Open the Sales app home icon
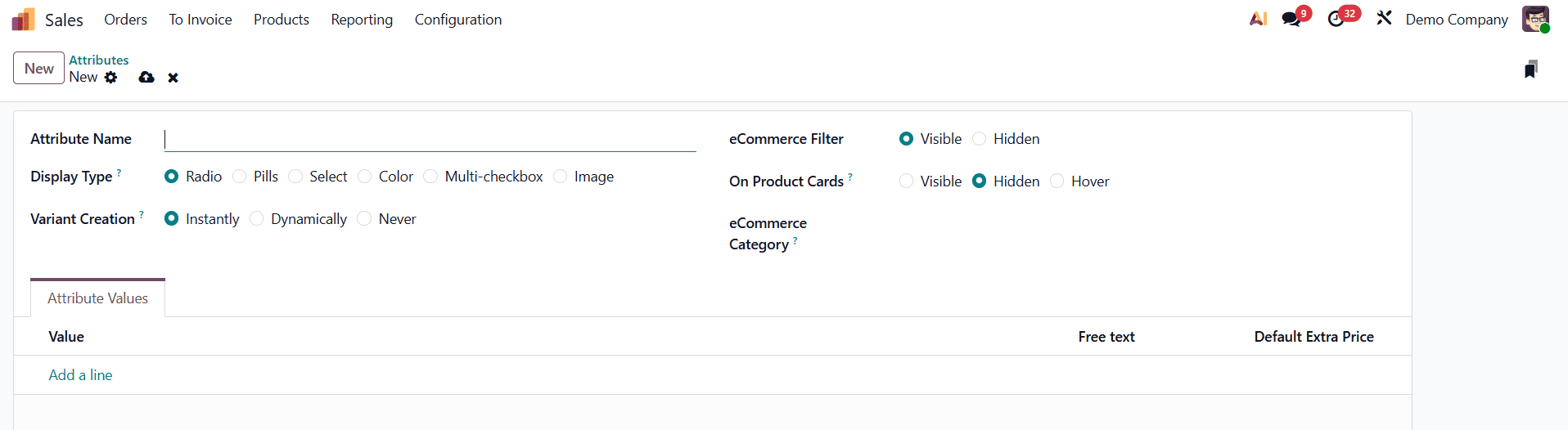 point(23,20)
